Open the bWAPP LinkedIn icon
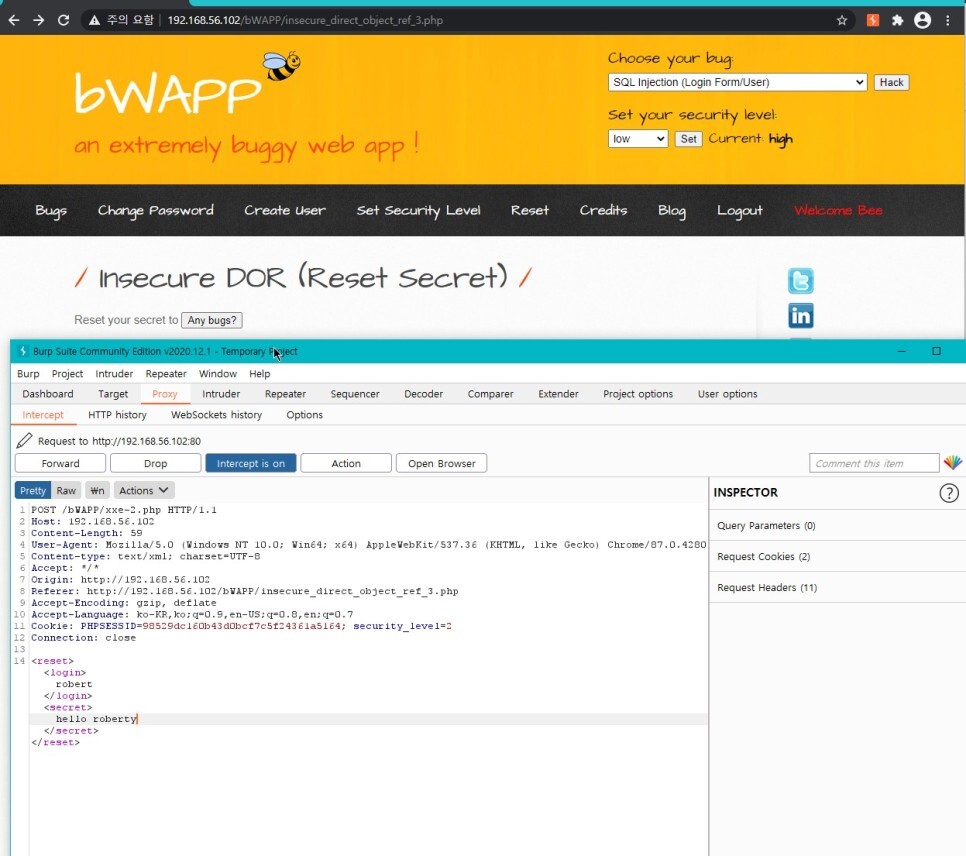Image resolution: width=966 pixels, height=856 pixels. point(800,316)
